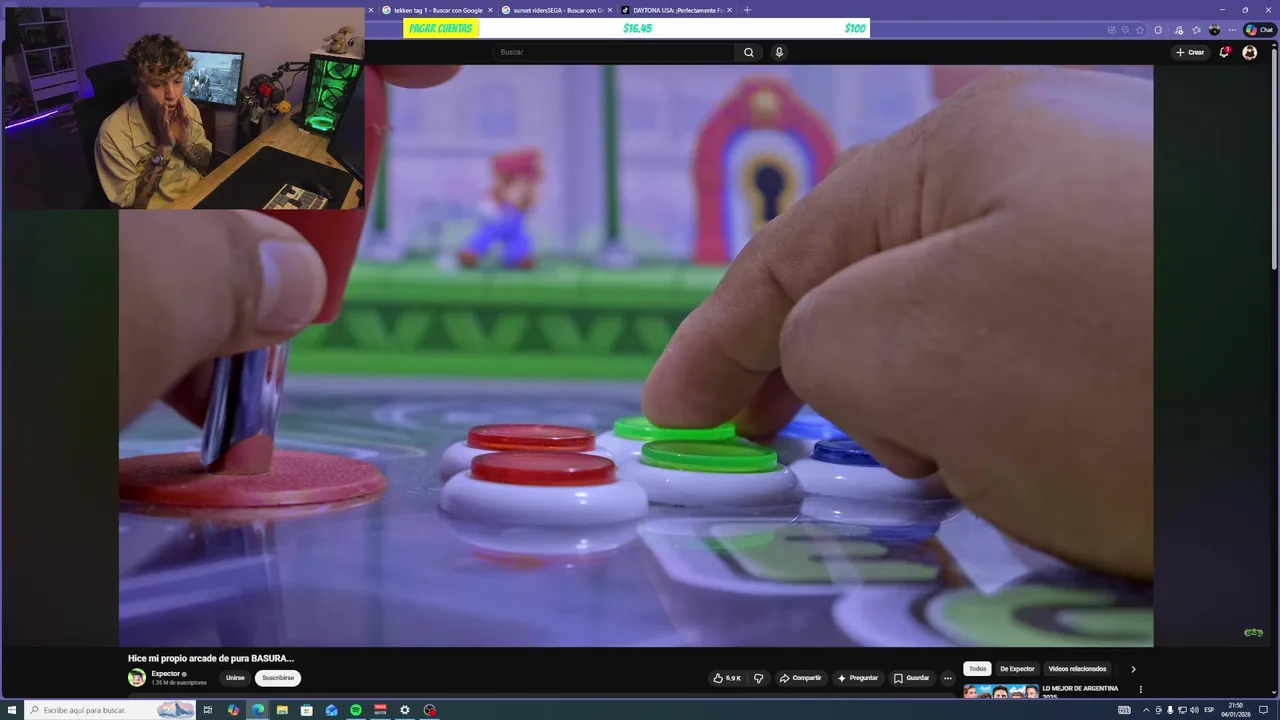Image resolution: width=1280 pixels, height=720 pixels.
Task: Select the Todos filter chip
Action: pyautogui.click(x=977, y=669)
